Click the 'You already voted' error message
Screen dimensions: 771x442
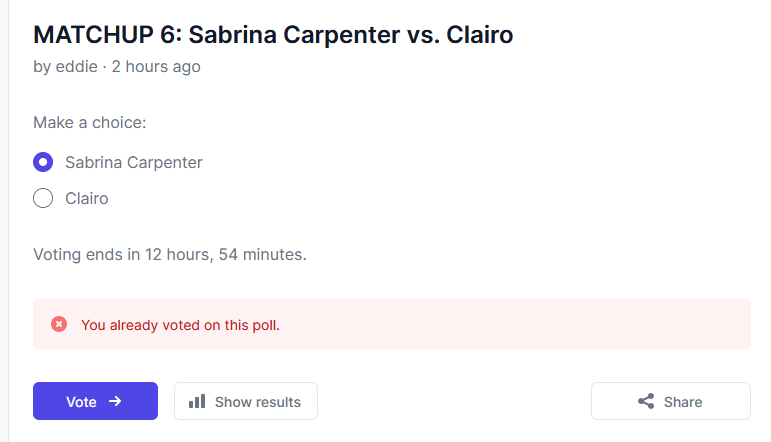pos(180,325)
